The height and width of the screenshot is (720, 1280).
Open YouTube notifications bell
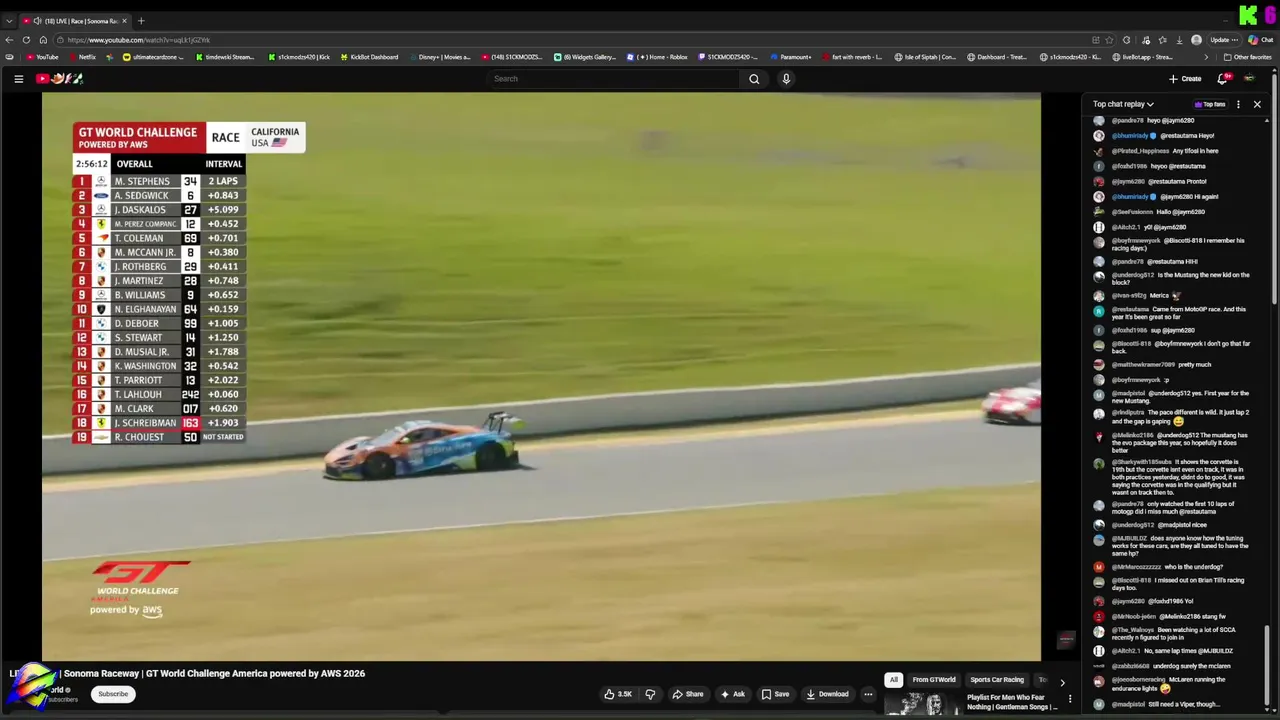click(x=1222, y=79)
